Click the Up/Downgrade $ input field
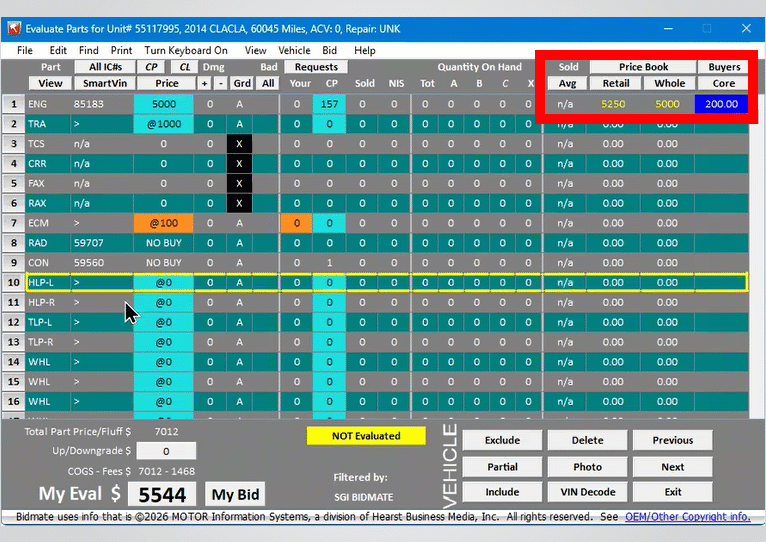The width and height of the screenshot is (766, 542). click(166, 451)
